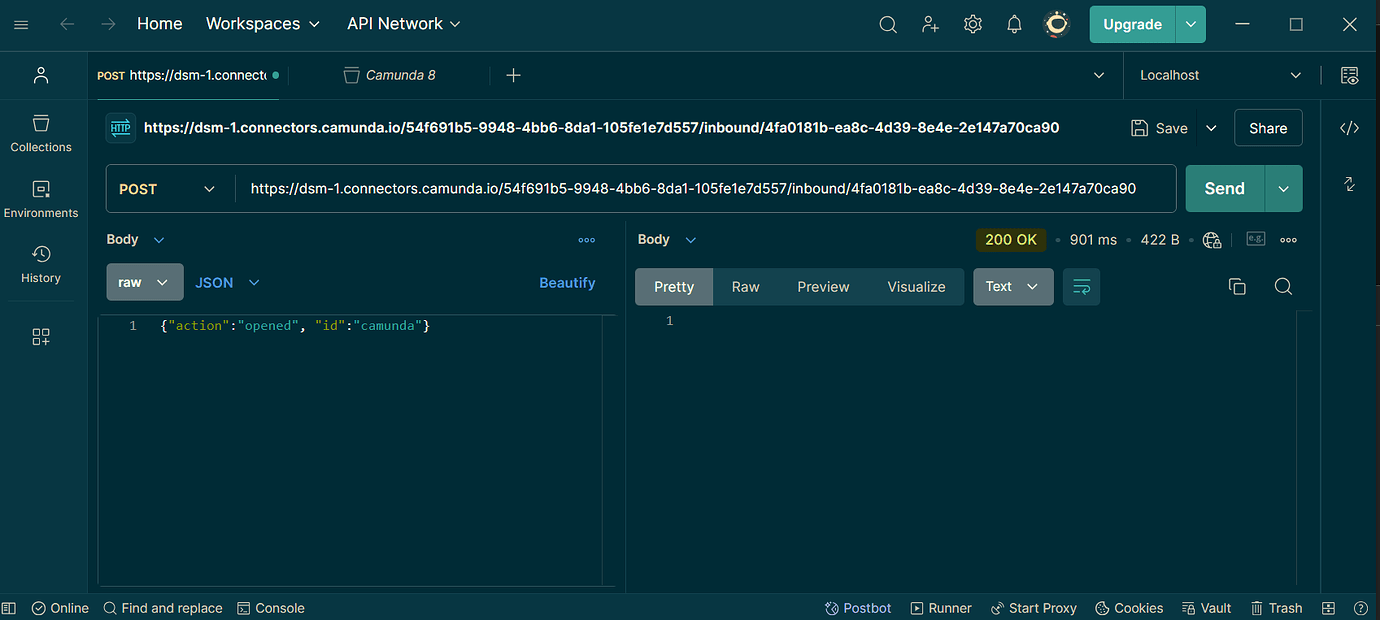The height and width of the screenshot is (620, 1380).
Task: Open the search magnifier in header
Action: [x=888, y=24]
